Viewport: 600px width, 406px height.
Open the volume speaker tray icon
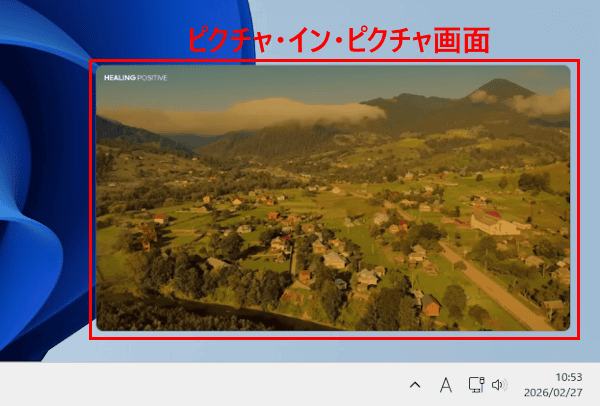tap(499, 385)
